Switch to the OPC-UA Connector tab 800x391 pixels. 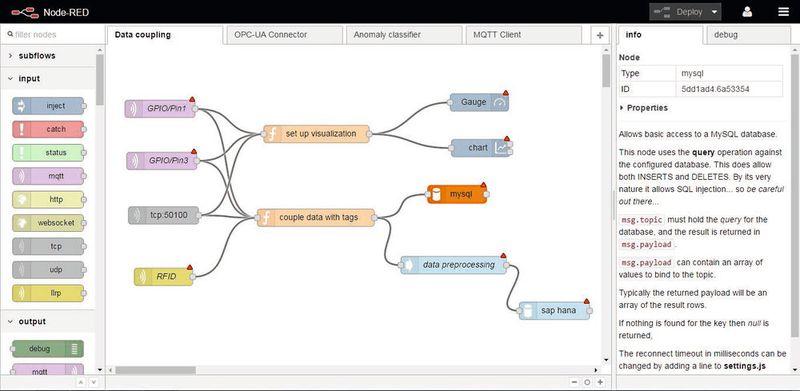pos(284,35)
